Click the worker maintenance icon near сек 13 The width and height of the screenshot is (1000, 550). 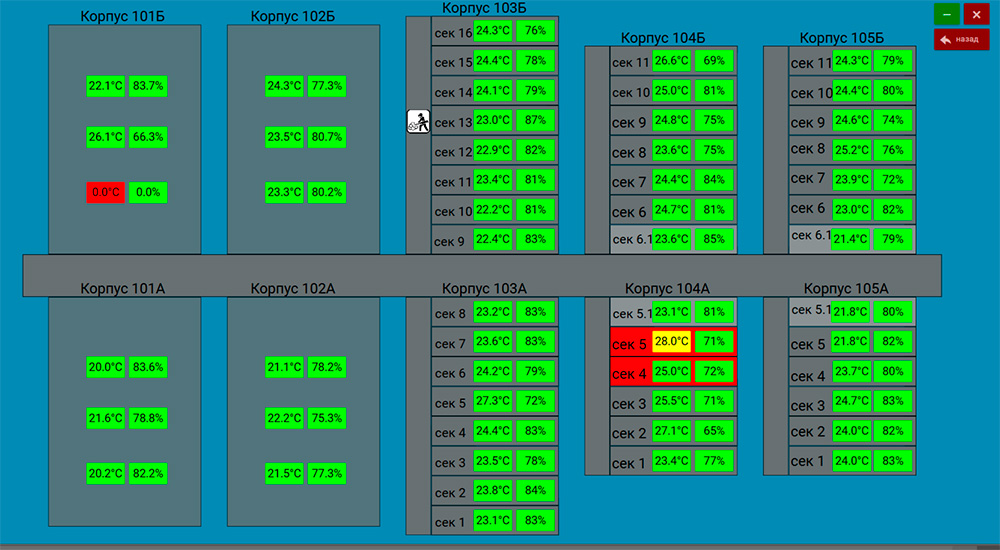click(x=418, y=122)
